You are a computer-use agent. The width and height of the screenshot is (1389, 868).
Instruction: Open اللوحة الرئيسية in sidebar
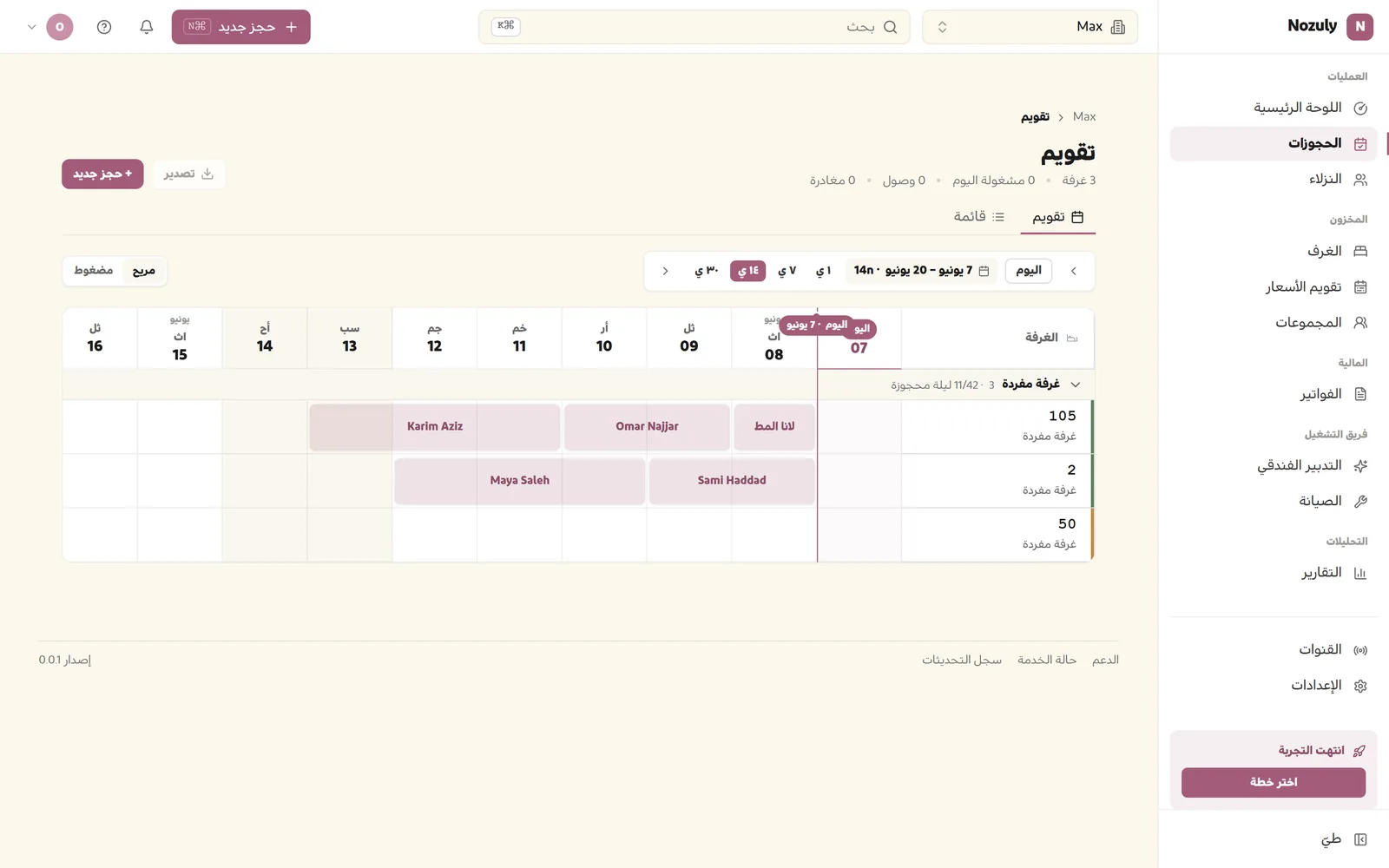[x=1274, y=108]
